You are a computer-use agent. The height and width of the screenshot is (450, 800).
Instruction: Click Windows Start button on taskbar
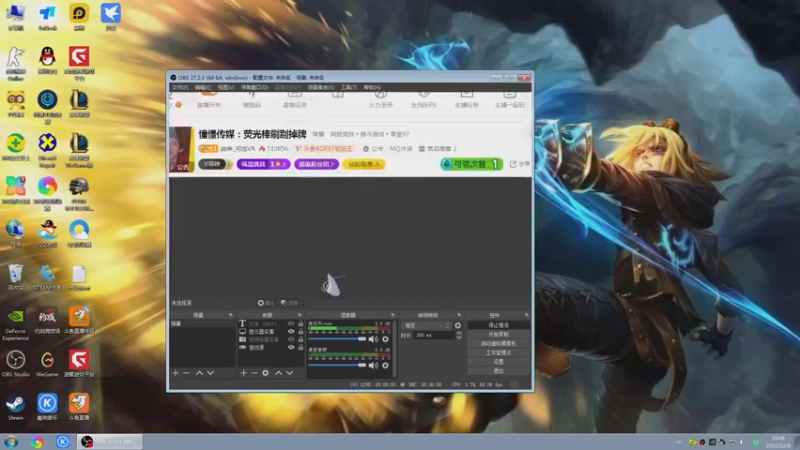click(11, 442)
